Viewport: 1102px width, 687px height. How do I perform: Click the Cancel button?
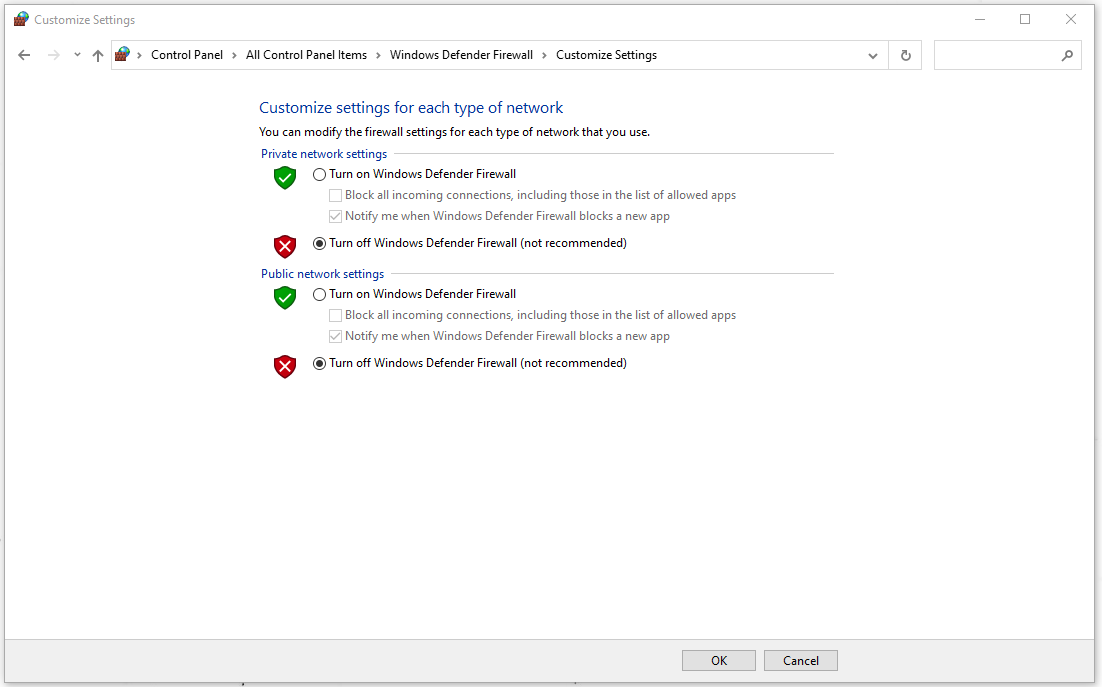click(800, 660)
